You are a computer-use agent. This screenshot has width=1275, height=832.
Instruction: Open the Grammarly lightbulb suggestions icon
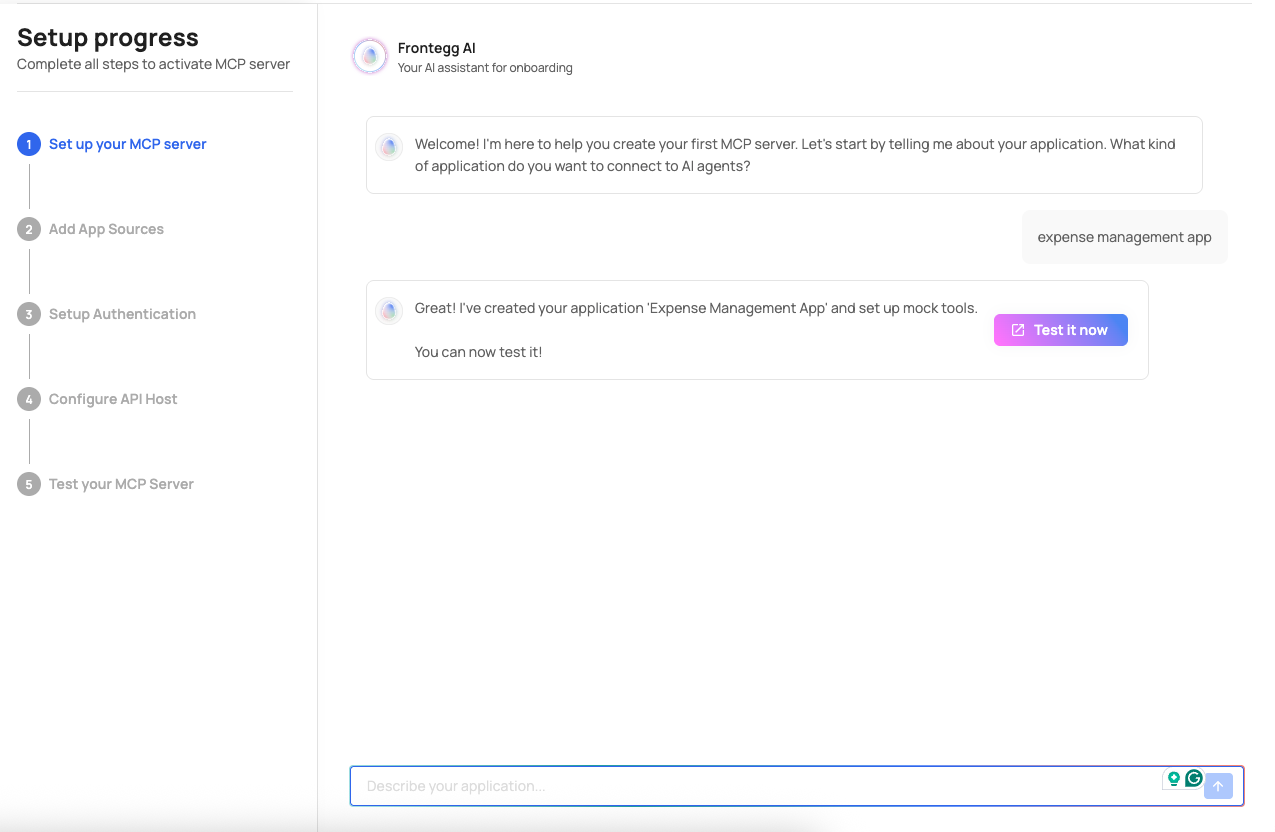(x=1174, y=779)
